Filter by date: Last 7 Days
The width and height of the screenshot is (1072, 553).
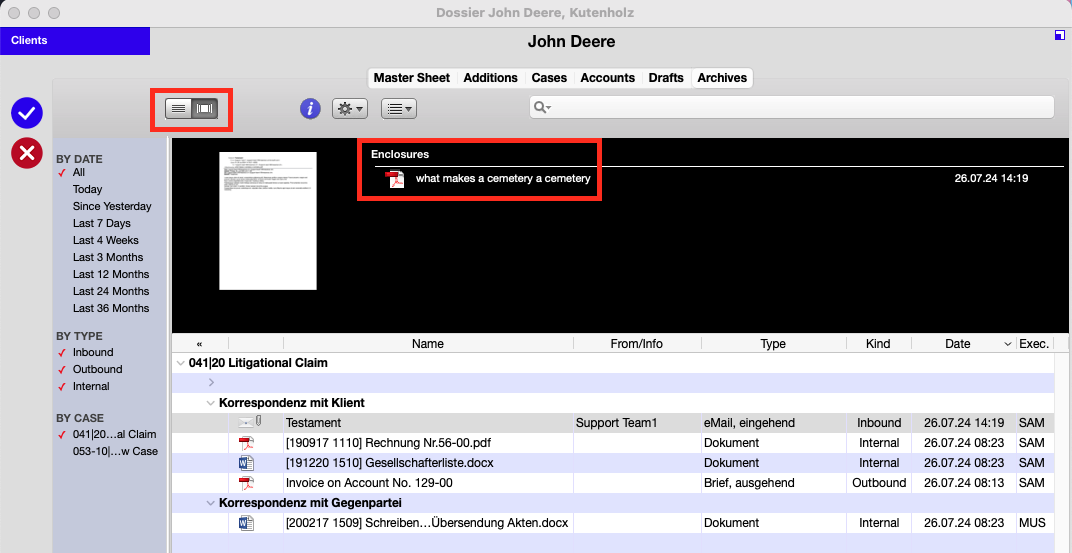pos(102,224)
